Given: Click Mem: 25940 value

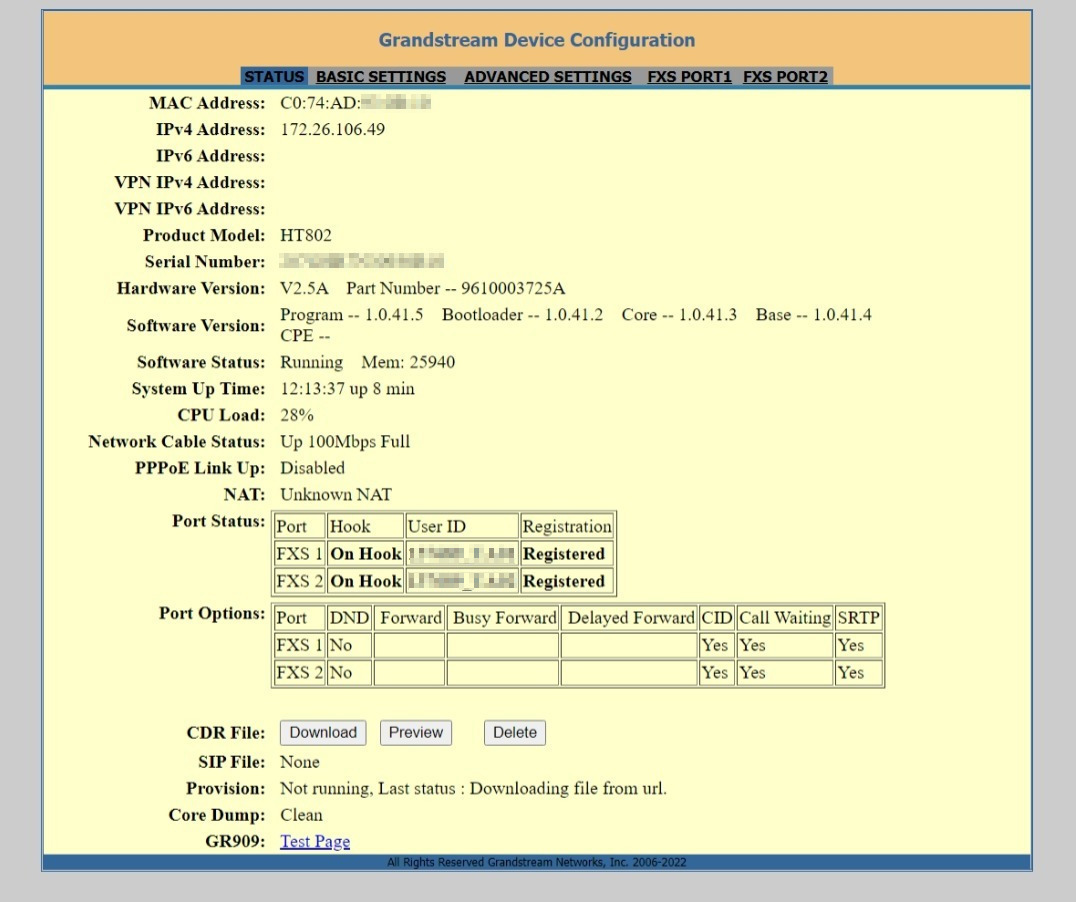Looking at the screenshot, I should click(x=408, y=362).
